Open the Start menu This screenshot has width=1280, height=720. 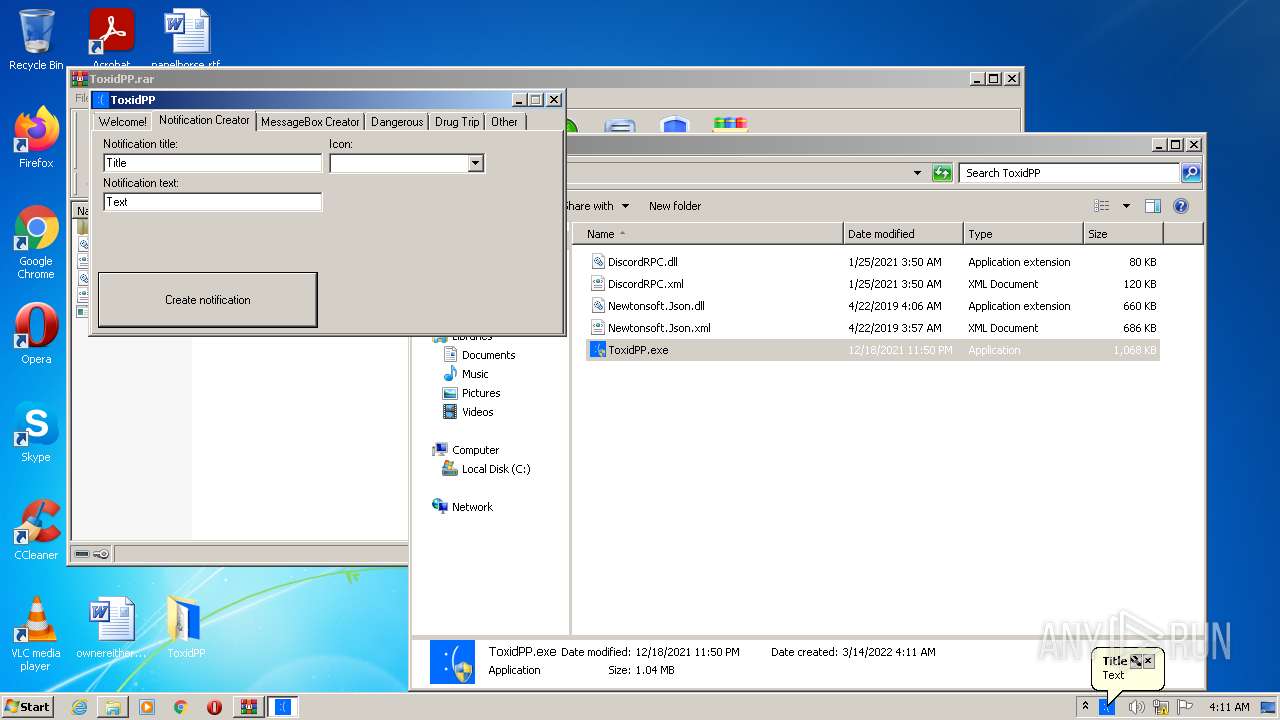[x=28, y=706]
